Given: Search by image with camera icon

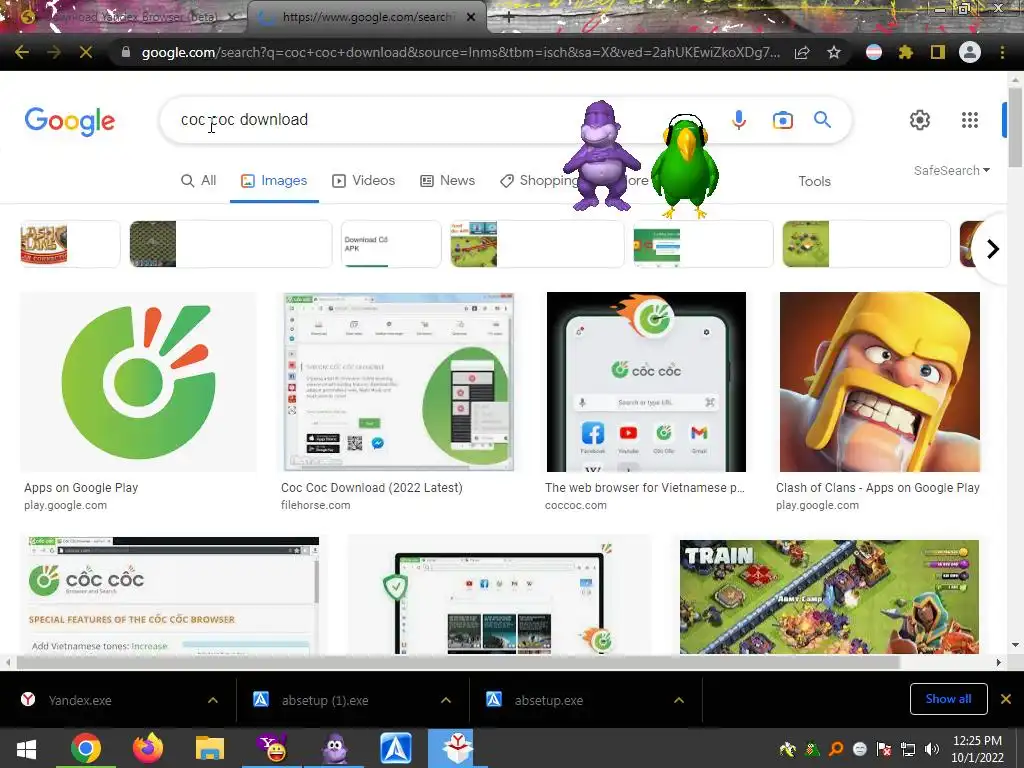Looking at the screenshot, I should (x=782, y=120).
